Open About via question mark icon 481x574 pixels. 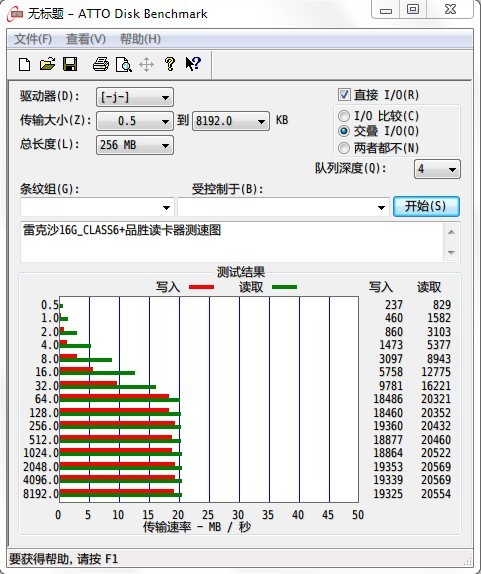pos(169,64)
